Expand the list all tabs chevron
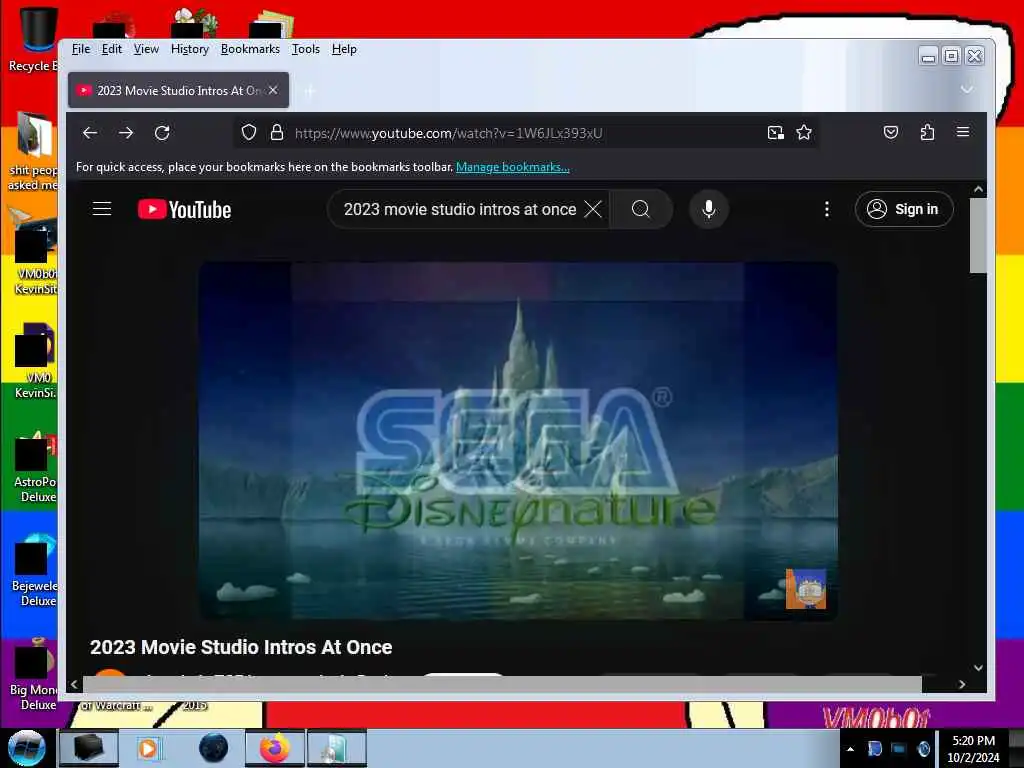 point(967,89)
